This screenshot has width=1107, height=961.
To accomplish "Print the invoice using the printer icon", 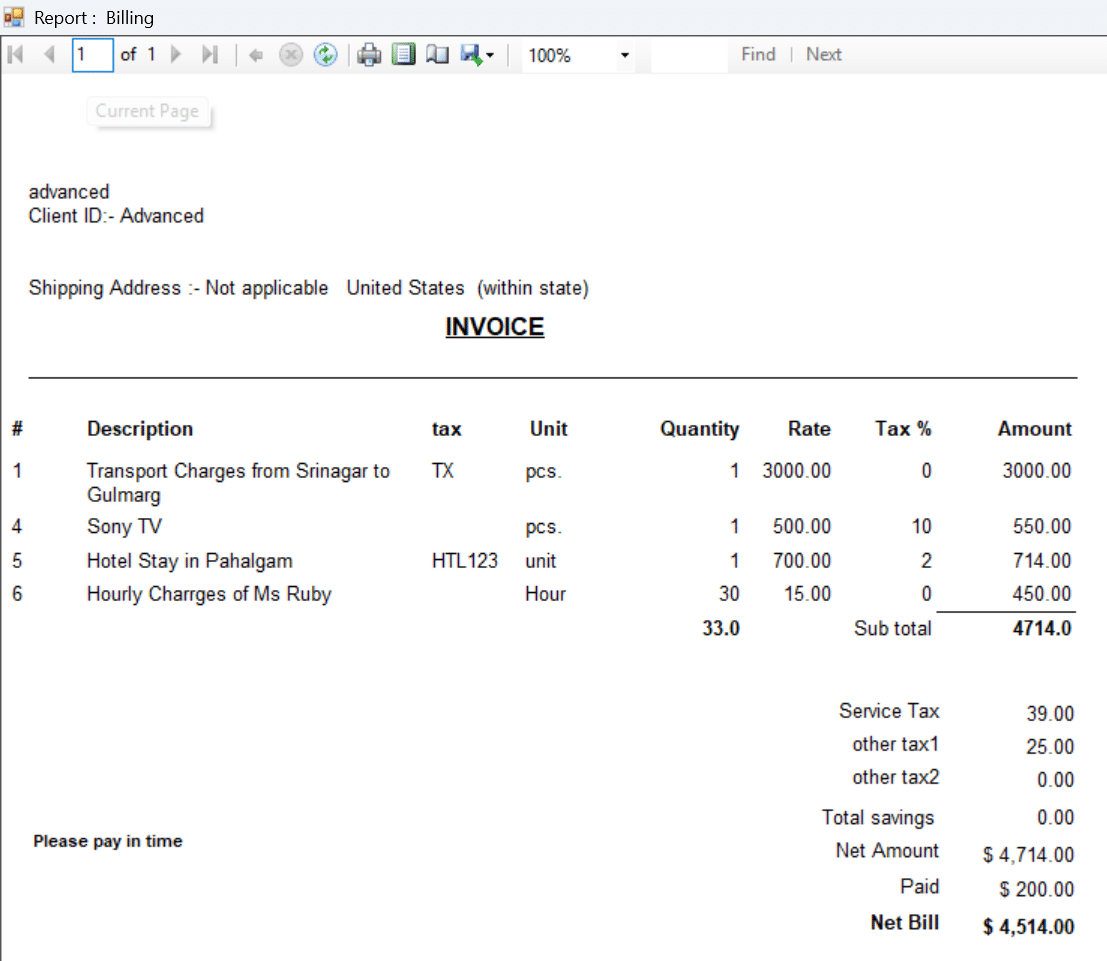I will coord(370,55).
